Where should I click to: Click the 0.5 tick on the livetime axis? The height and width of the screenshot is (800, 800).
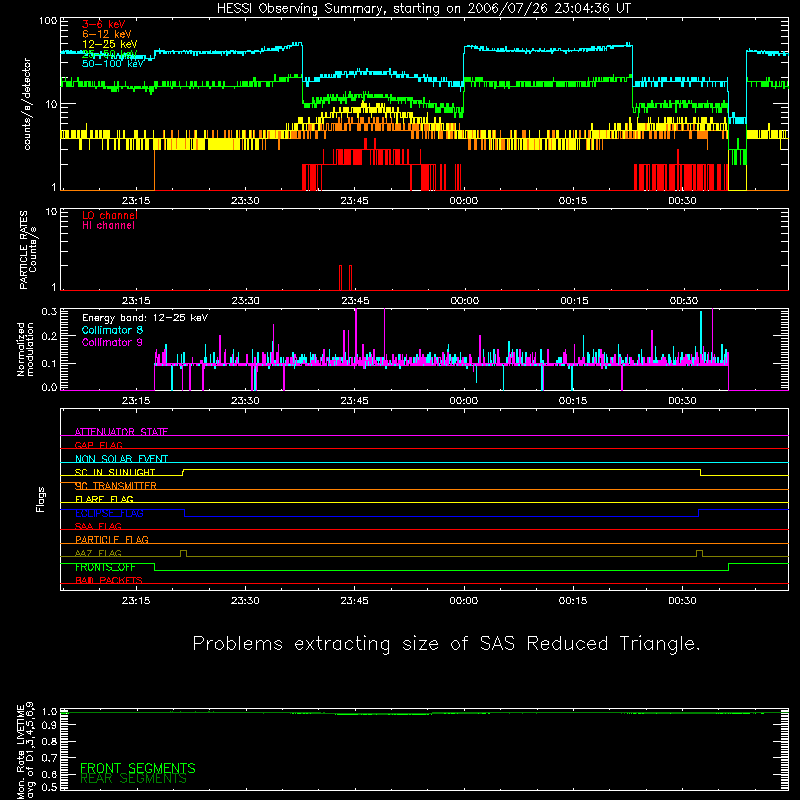pyautogui.click(x=49, y=787)
